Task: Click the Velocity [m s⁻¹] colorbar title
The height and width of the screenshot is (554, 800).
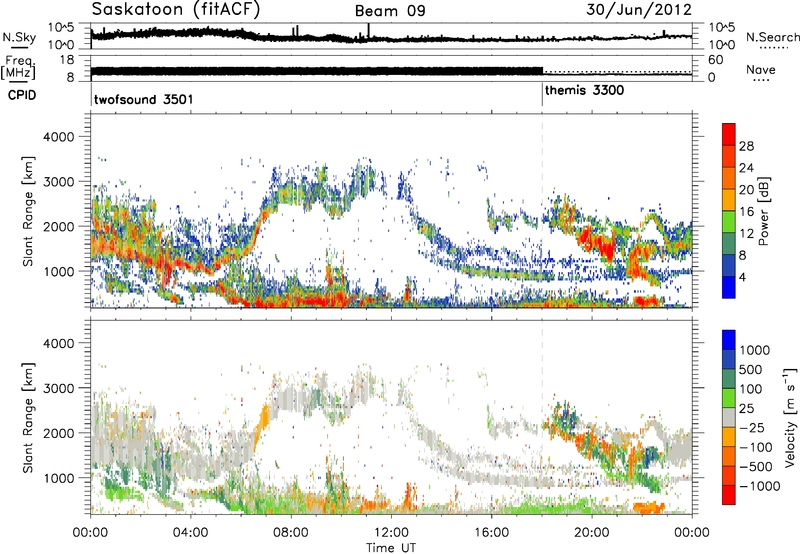Action: 790,417
